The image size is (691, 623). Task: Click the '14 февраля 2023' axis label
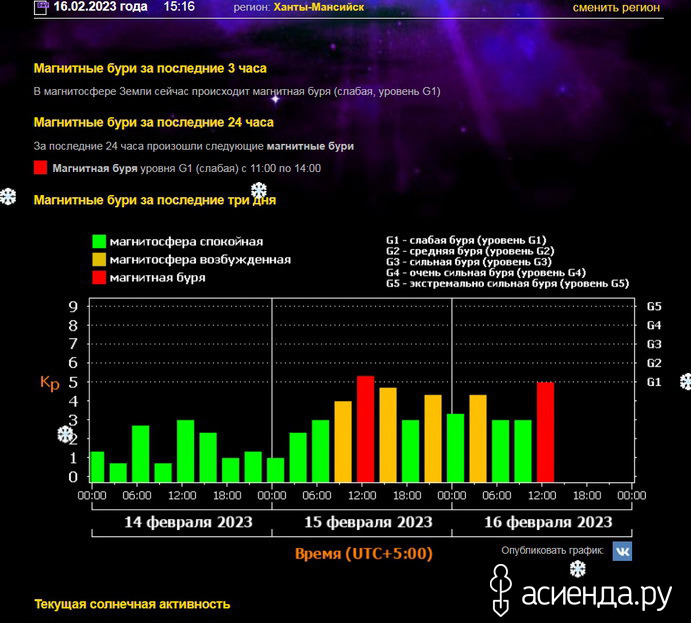pyautogui.click(x=188, y=522)
